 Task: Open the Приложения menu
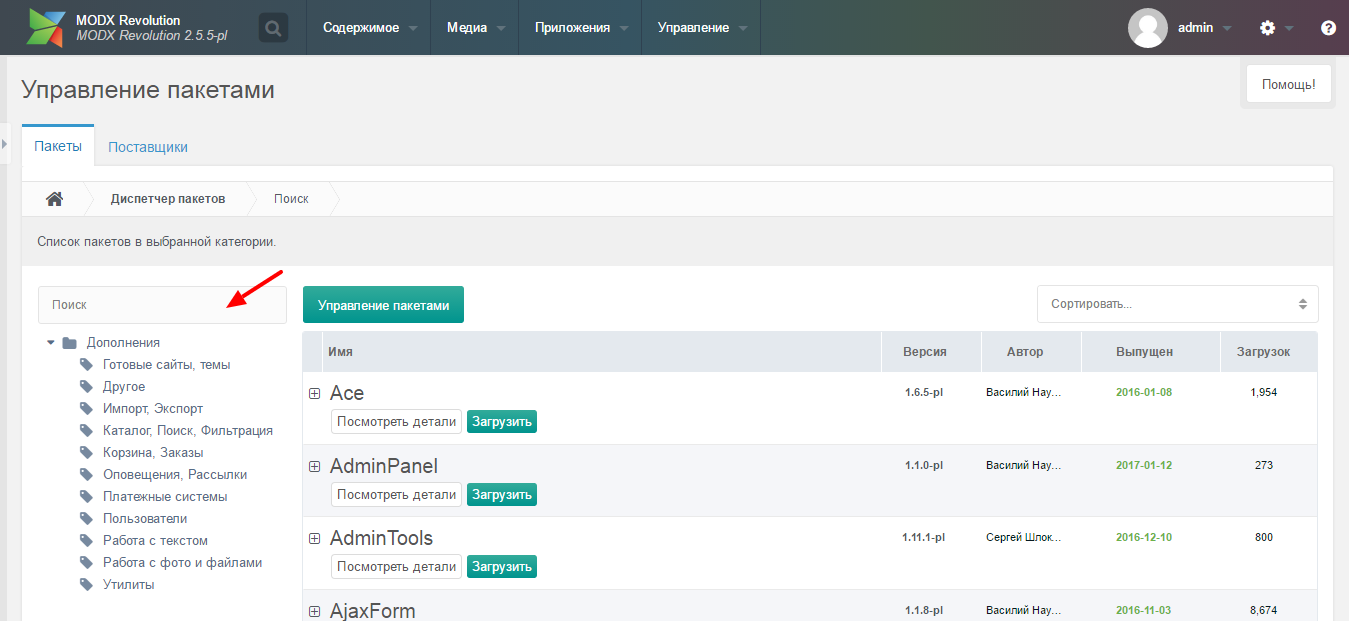tap(582, 28)
